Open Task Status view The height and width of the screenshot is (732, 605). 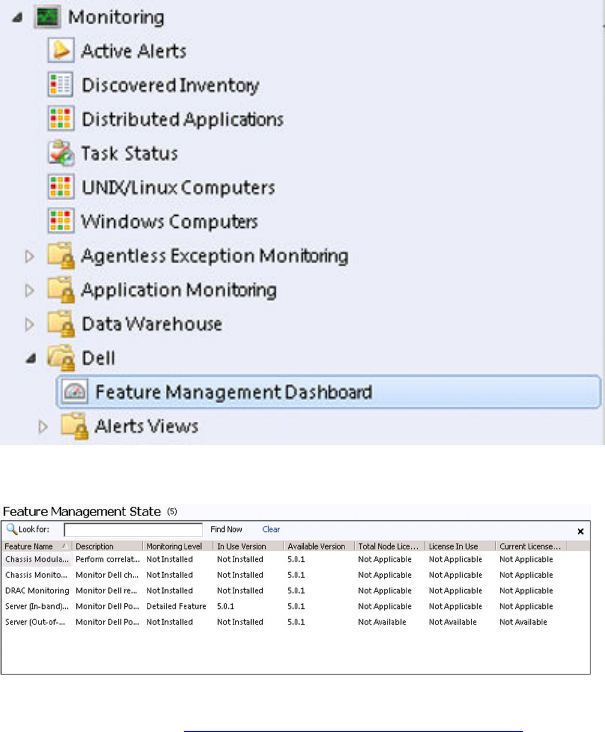coord(130,153)
